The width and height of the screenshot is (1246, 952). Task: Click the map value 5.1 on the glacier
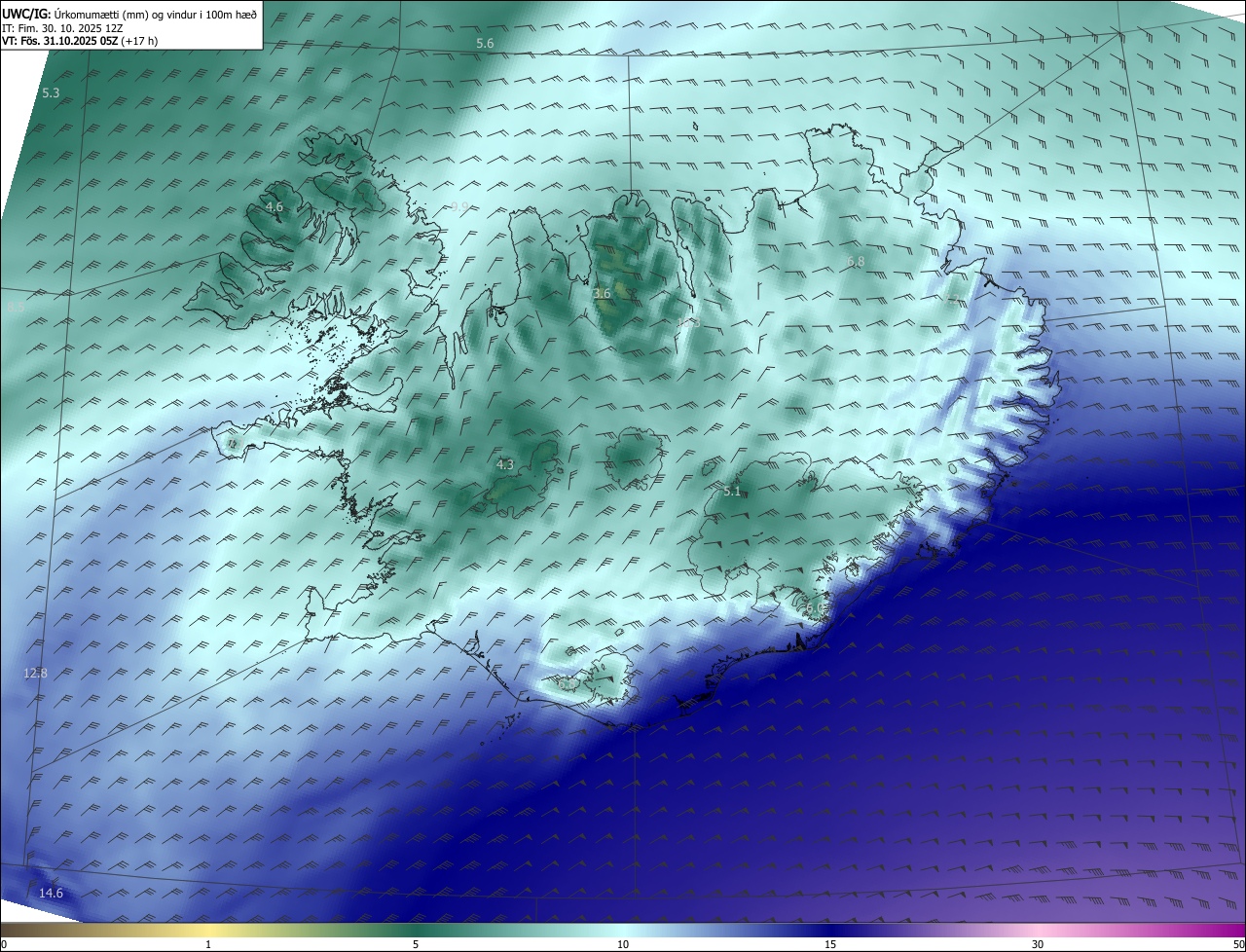pos(732,493)
